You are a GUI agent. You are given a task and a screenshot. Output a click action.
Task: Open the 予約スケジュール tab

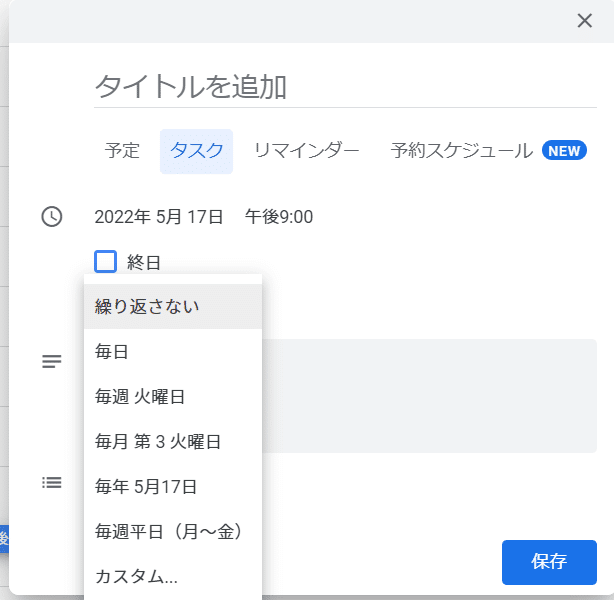[x=461, y=151]
